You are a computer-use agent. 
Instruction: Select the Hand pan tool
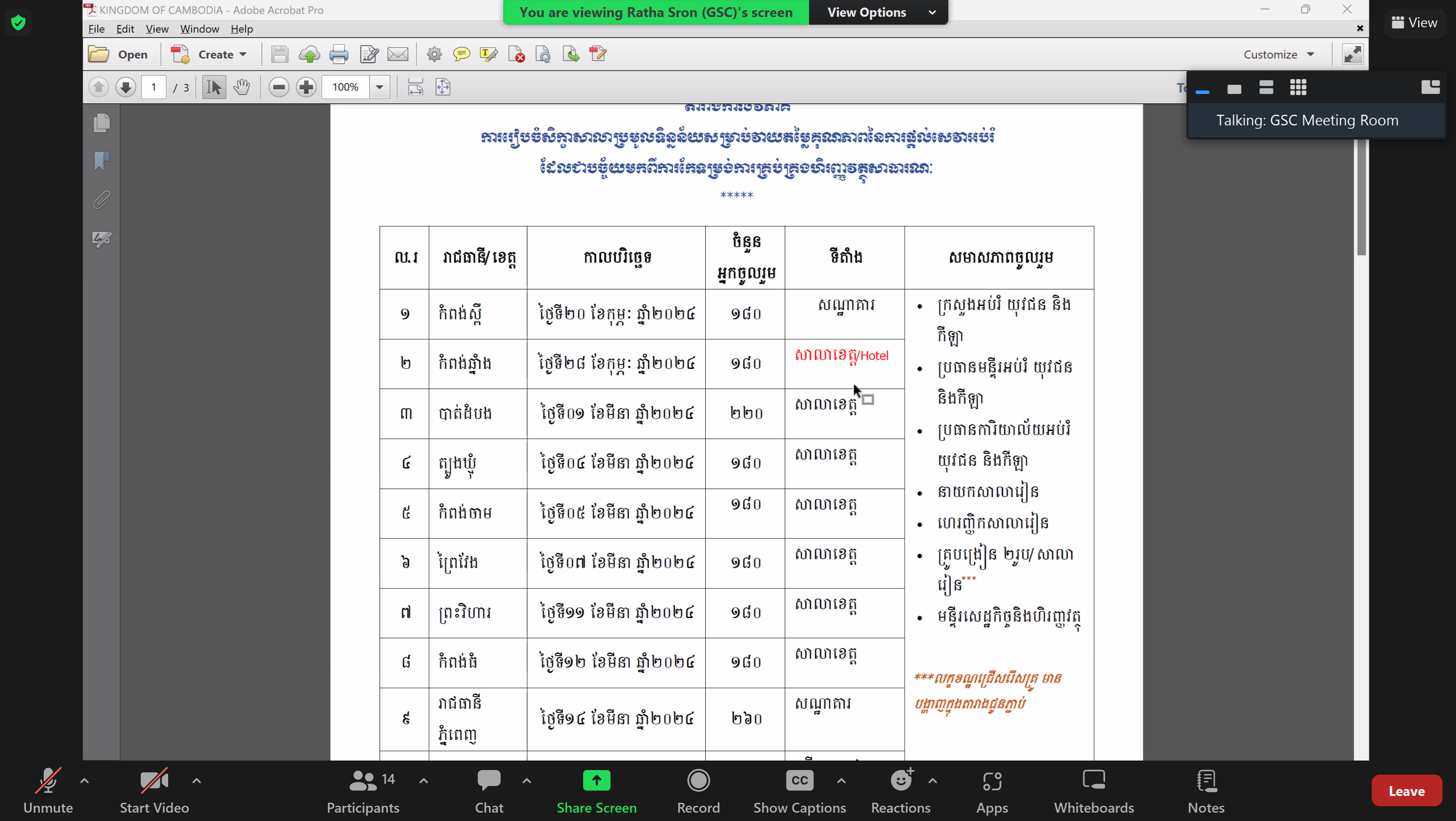click(x=242, y=87)
